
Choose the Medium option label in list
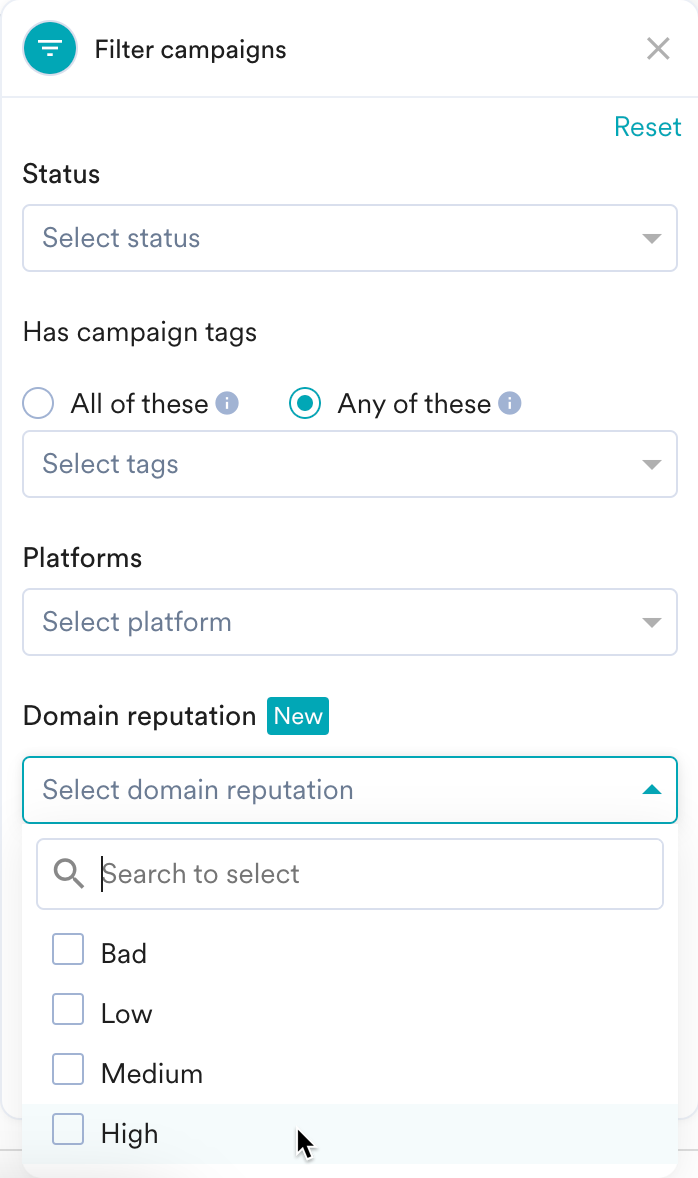click(x=152, y=1074)
